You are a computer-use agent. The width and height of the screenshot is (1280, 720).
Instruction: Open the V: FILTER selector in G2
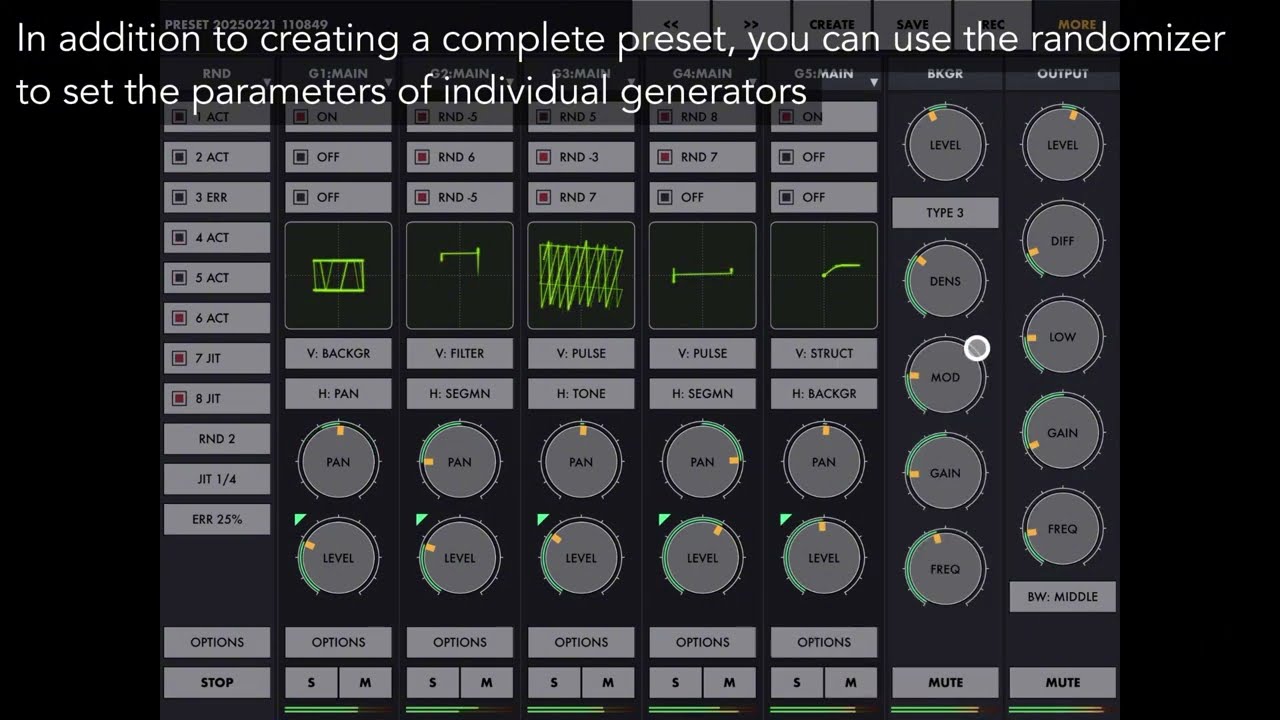pyautogui.click(x=460, y=353)
